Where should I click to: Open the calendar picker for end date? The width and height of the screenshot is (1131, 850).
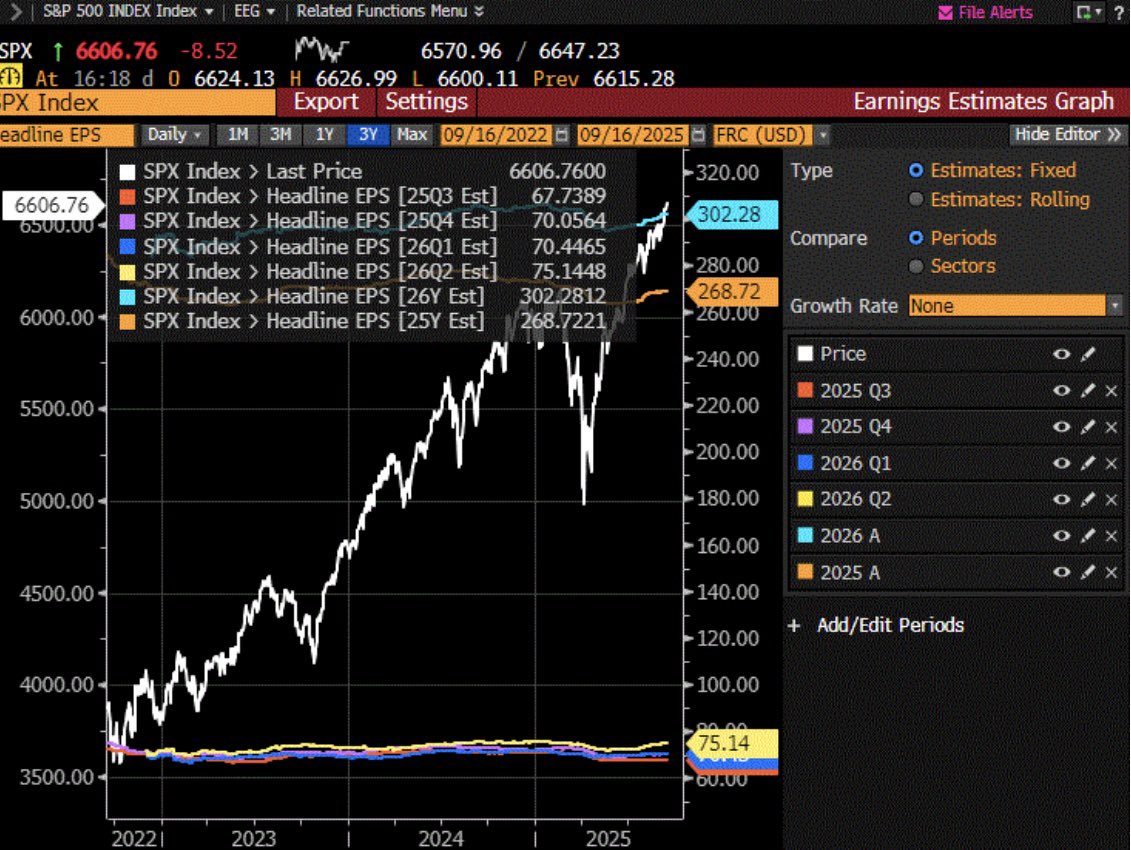click(x=698, y=135)
